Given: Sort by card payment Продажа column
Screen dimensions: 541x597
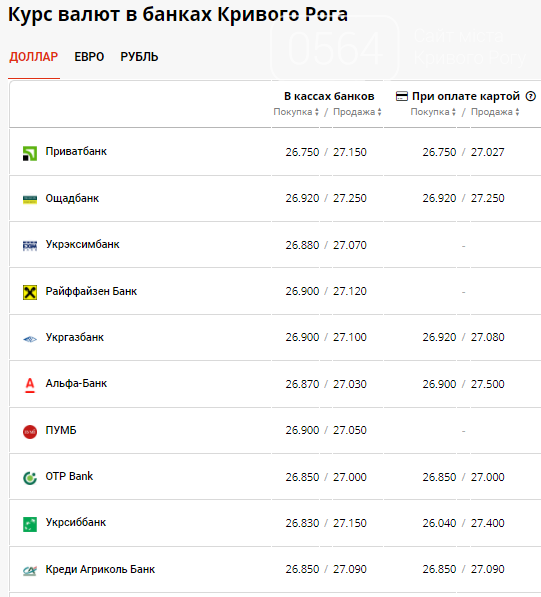Looking at the screenshot, I should click(x=495, y=112).
